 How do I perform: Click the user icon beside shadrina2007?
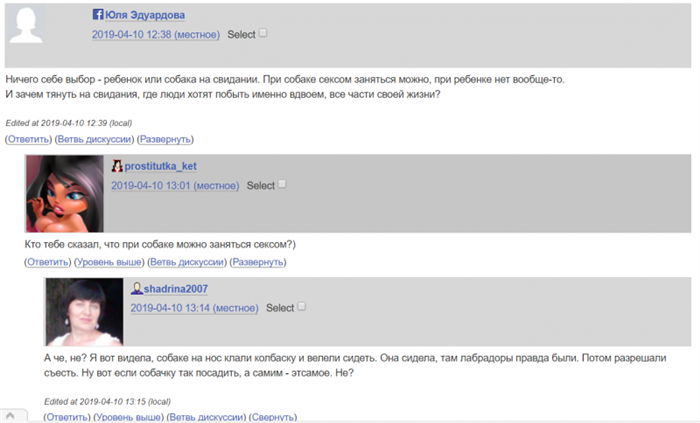137,289
